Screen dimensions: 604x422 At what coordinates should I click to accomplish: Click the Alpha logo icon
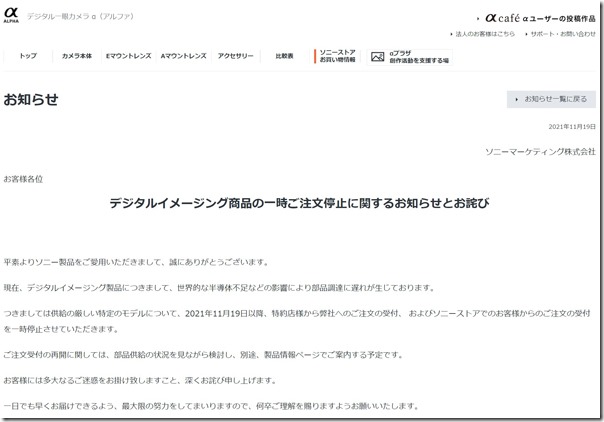pyautogui.click(x=11, y=15)
